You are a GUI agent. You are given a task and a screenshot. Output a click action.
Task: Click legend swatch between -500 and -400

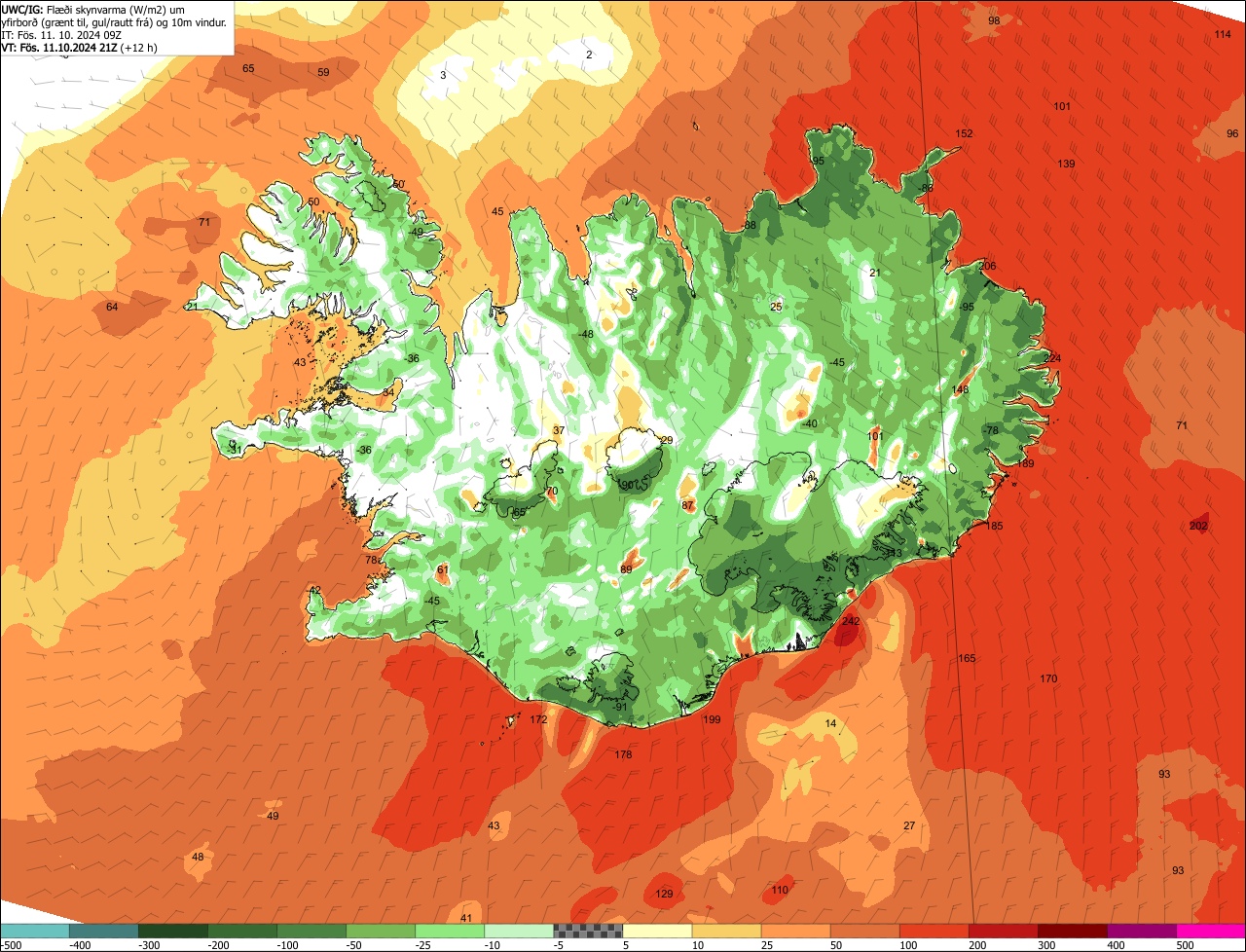point(34,931)
